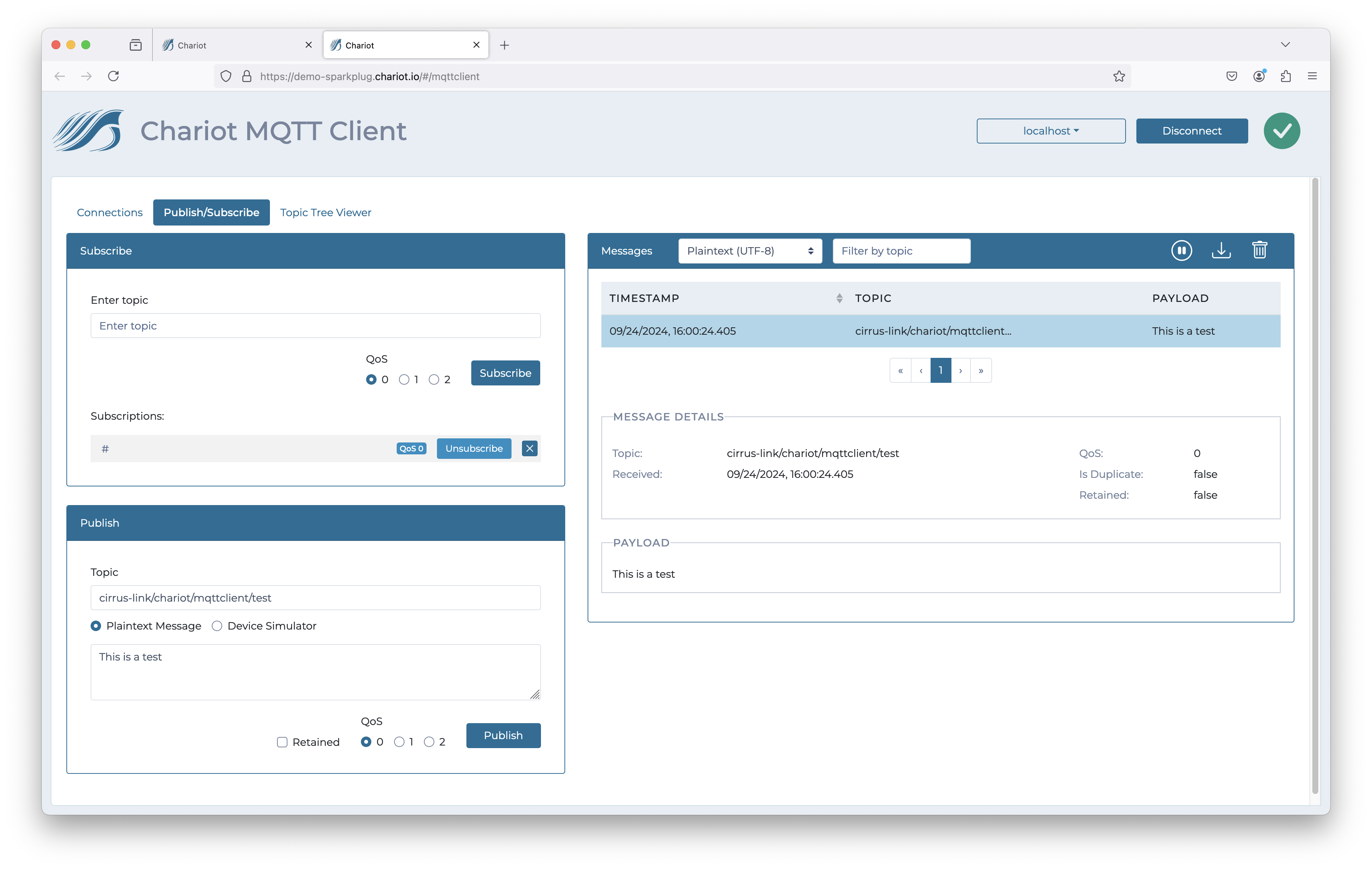Click the QoS 0 badge on # subscription
1372x870 pixels.
(411, 448)
